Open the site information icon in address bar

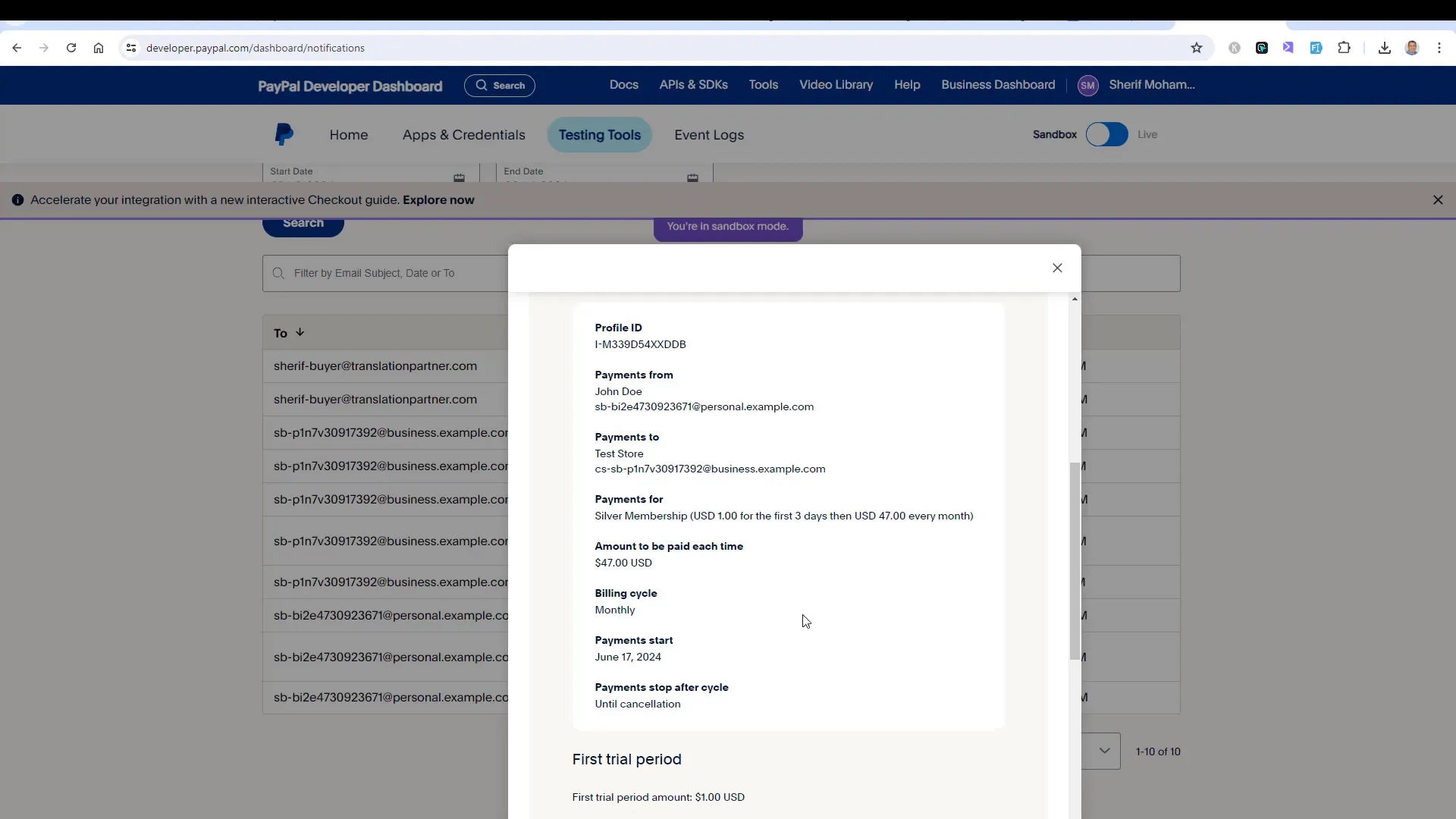pyautogui.click(x=131, y=48)
